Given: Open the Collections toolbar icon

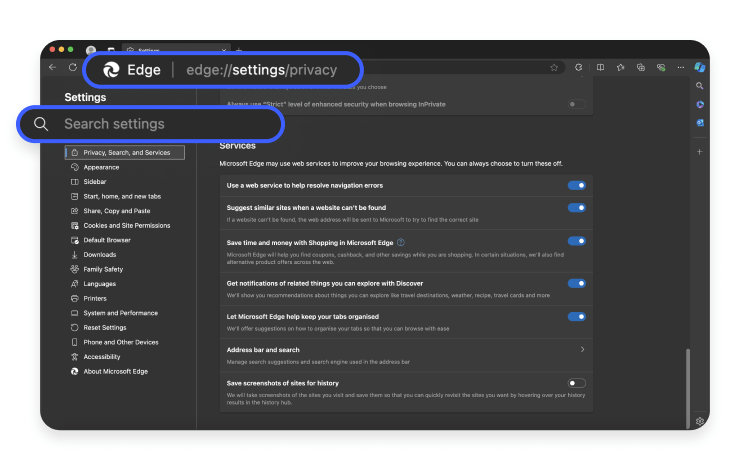Looking at the screenshot, I should click(640, 67).
